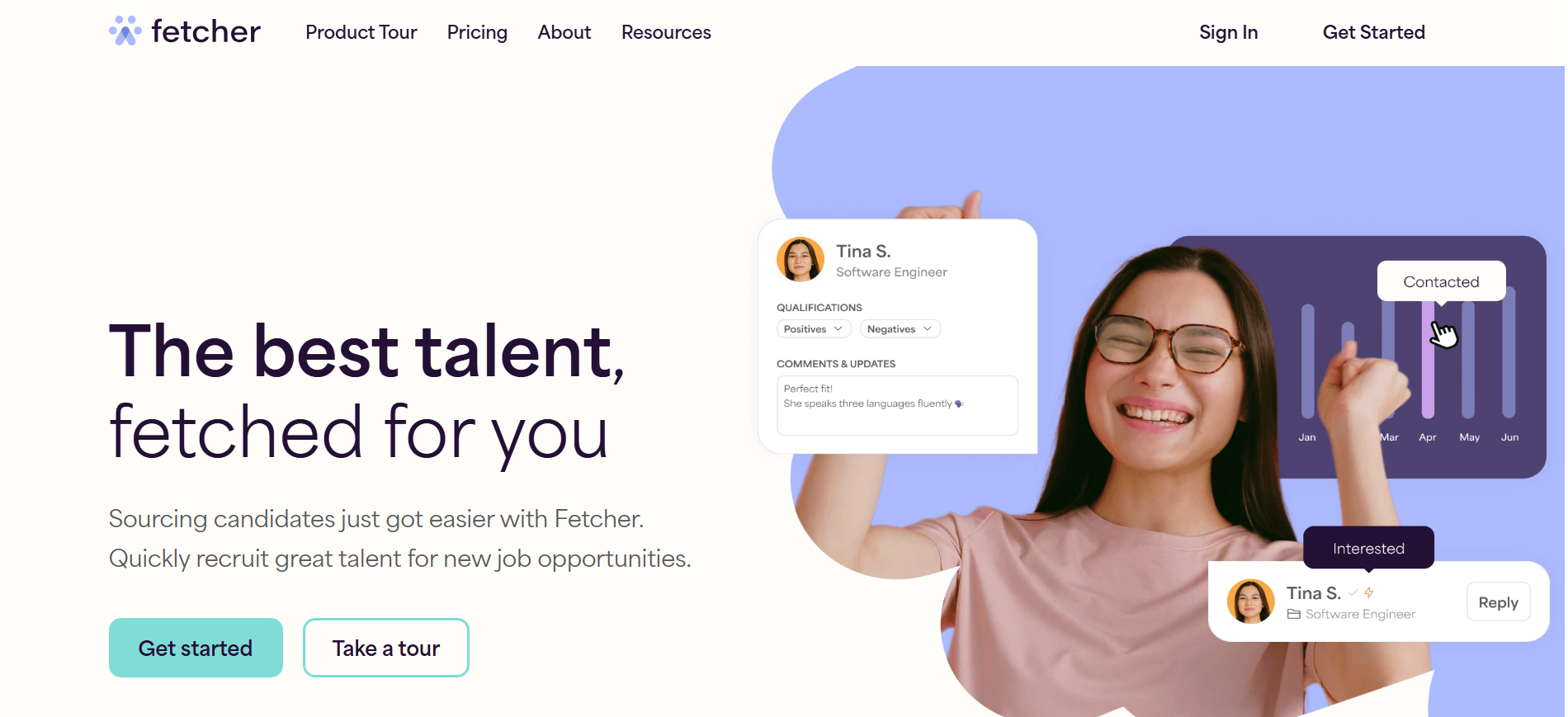1568x717 pixels.
Task: Click inside the Comments & Updates text box
Action: (897, 405)
